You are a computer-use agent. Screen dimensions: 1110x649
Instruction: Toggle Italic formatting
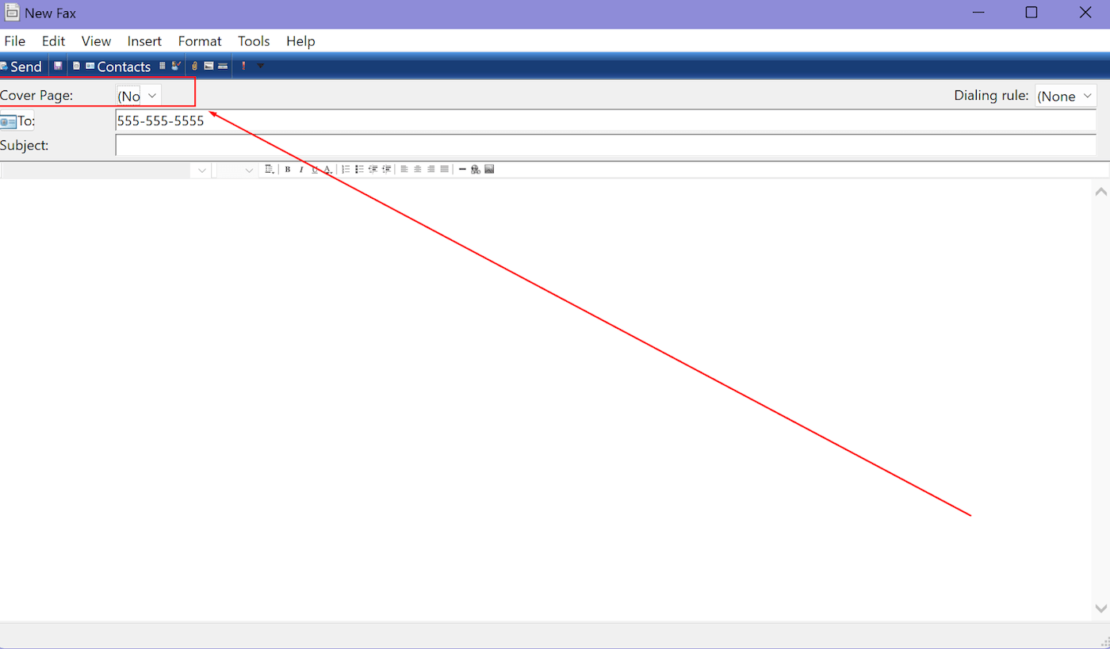click(x=301, y=170)
